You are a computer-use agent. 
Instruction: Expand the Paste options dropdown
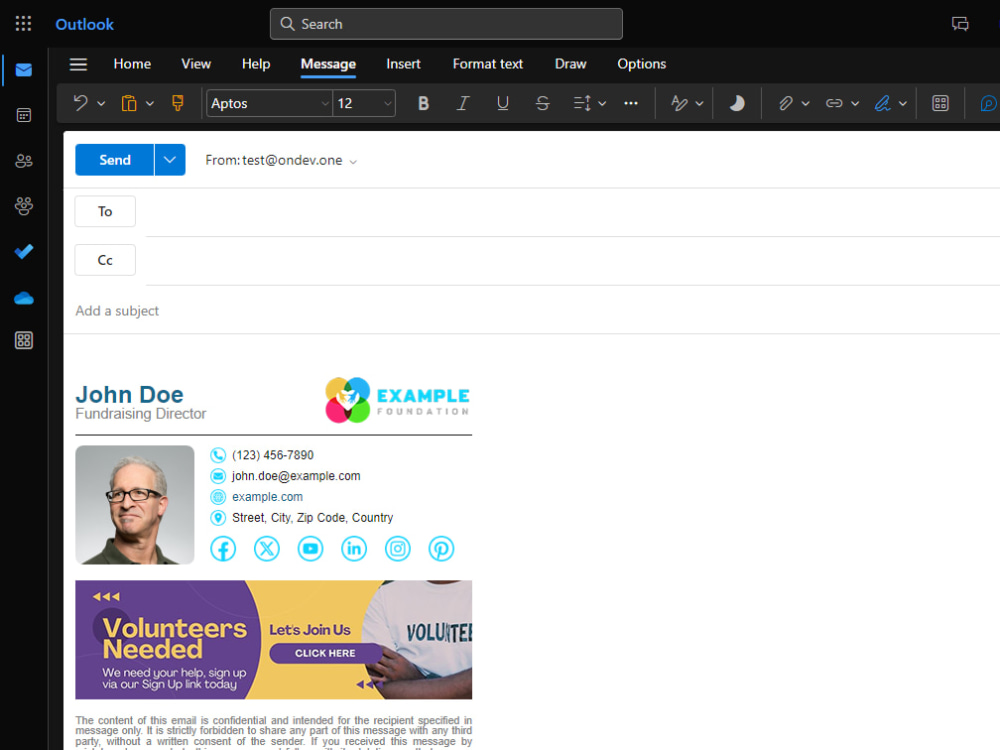pos(149,103)
